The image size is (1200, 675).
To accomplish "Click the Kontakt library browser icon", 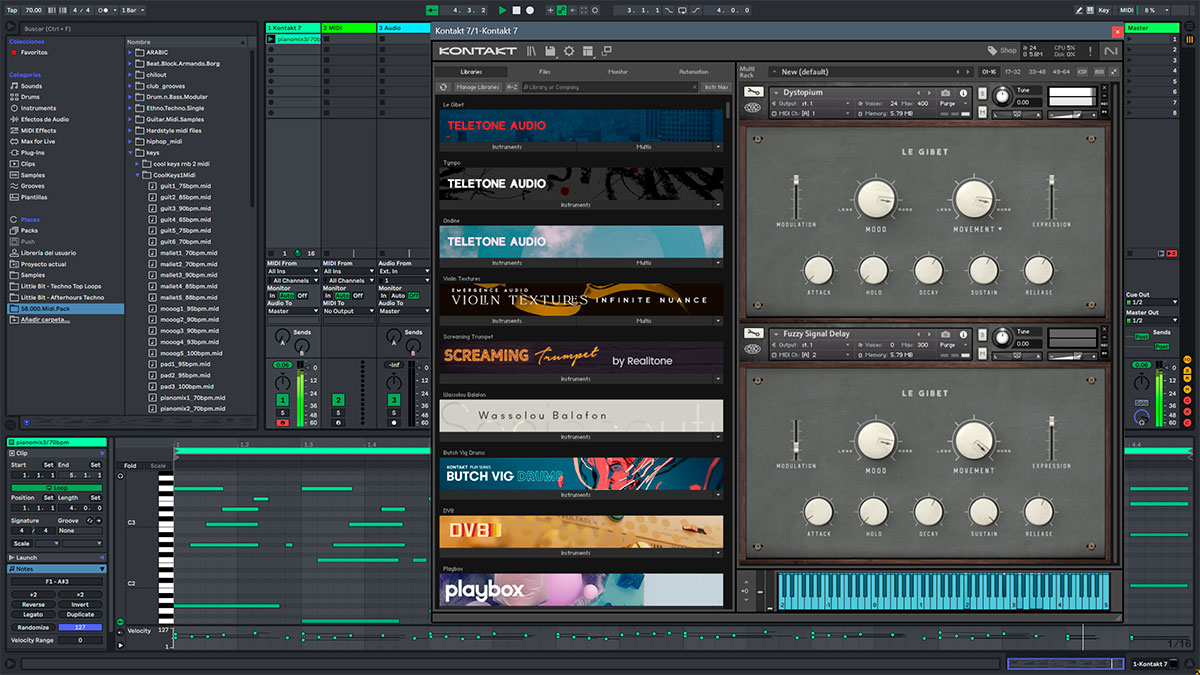I will pos(532,51).
